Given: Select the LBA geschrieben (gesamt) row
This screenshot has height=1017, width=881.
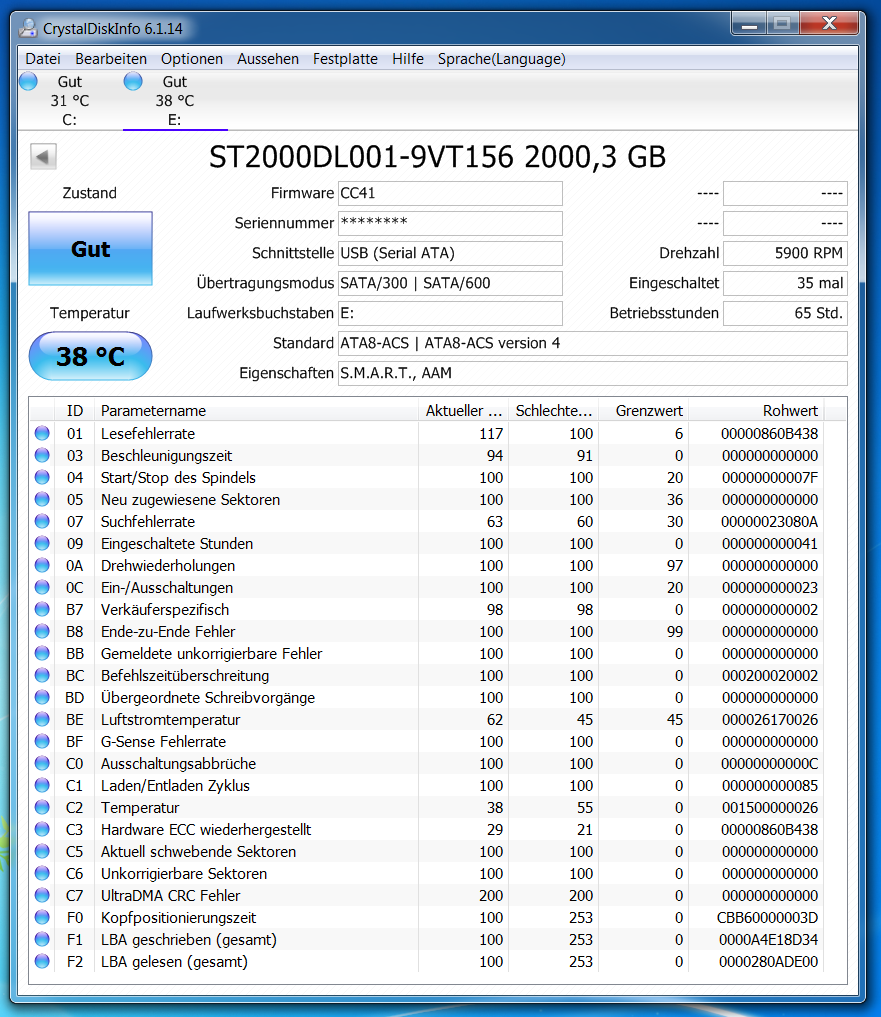Looking at the screenshot, I should (427, 940).
